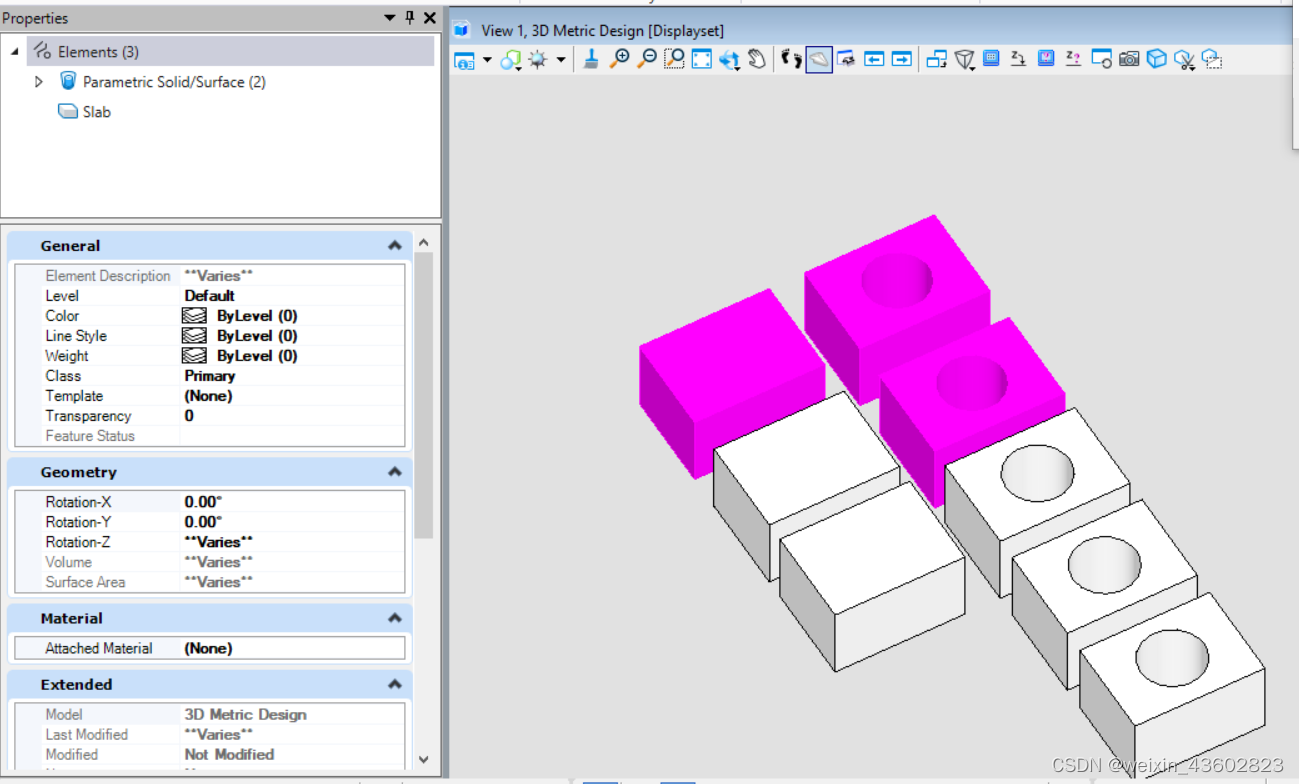Click the Class value Primary
Screen dimensions: 1299x784
210,376
